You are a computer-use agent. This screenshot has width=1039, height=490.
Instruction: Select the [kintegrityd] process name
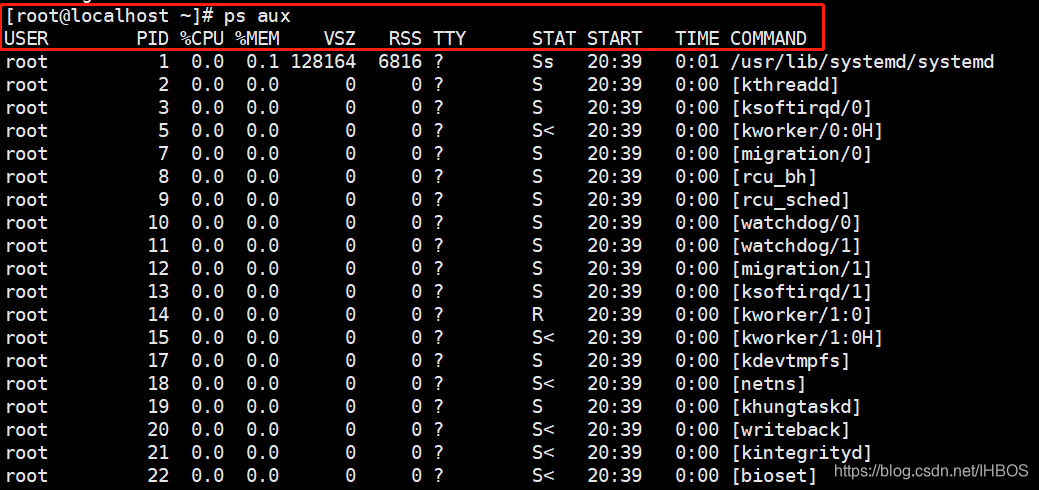click(802, 453)
